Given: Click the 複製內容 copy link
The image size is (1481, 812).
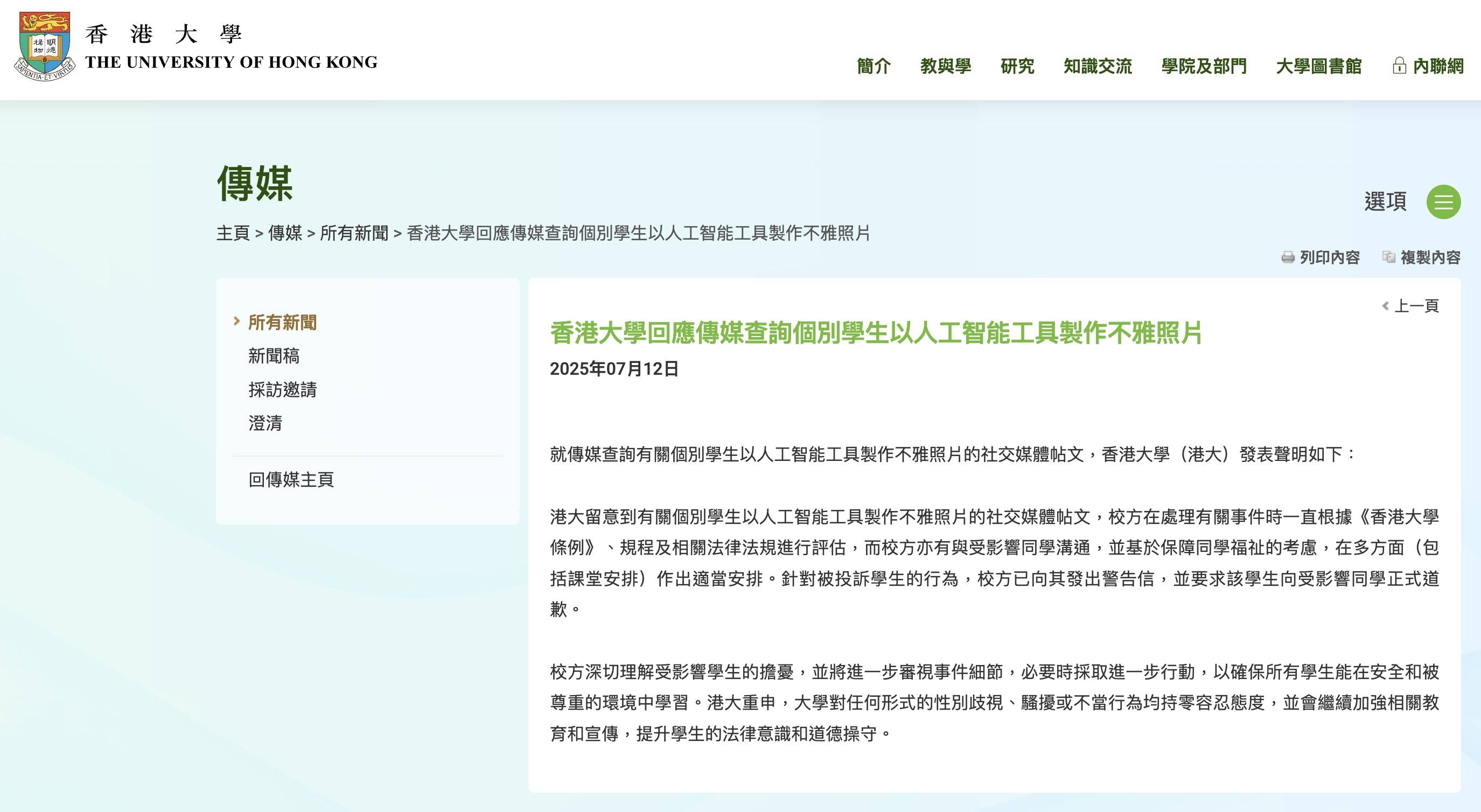Looking at the screenshot, I should tap(1430, 257).
